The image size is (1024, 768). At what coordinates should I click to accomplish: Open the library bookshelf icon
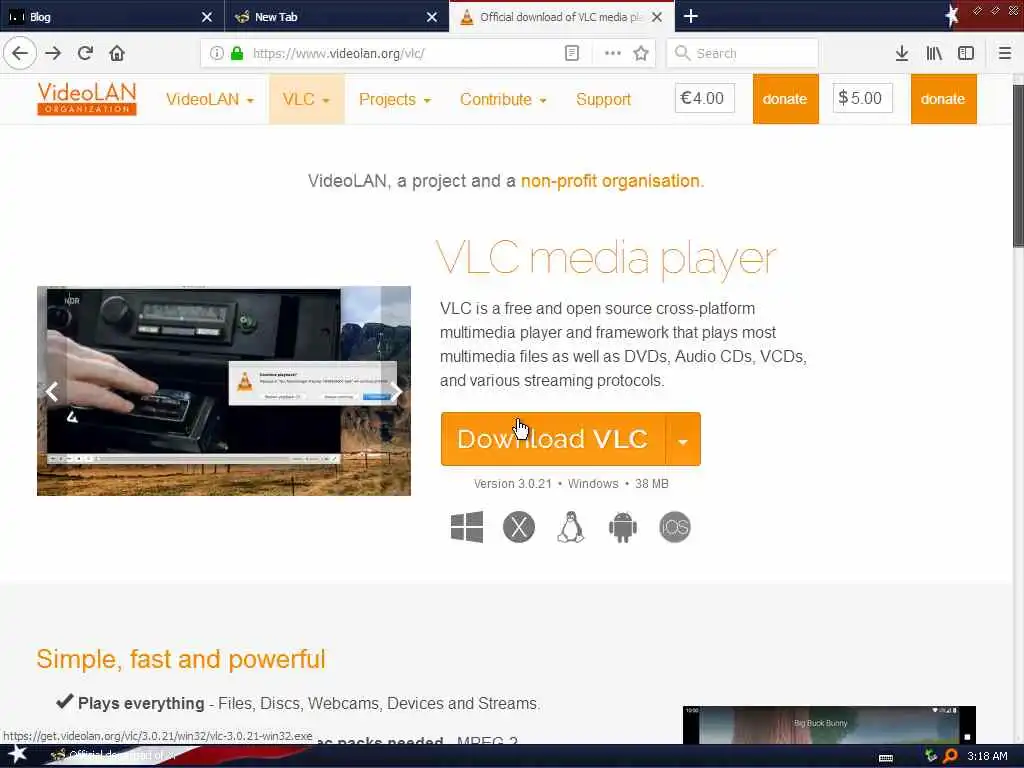(934, 53)
